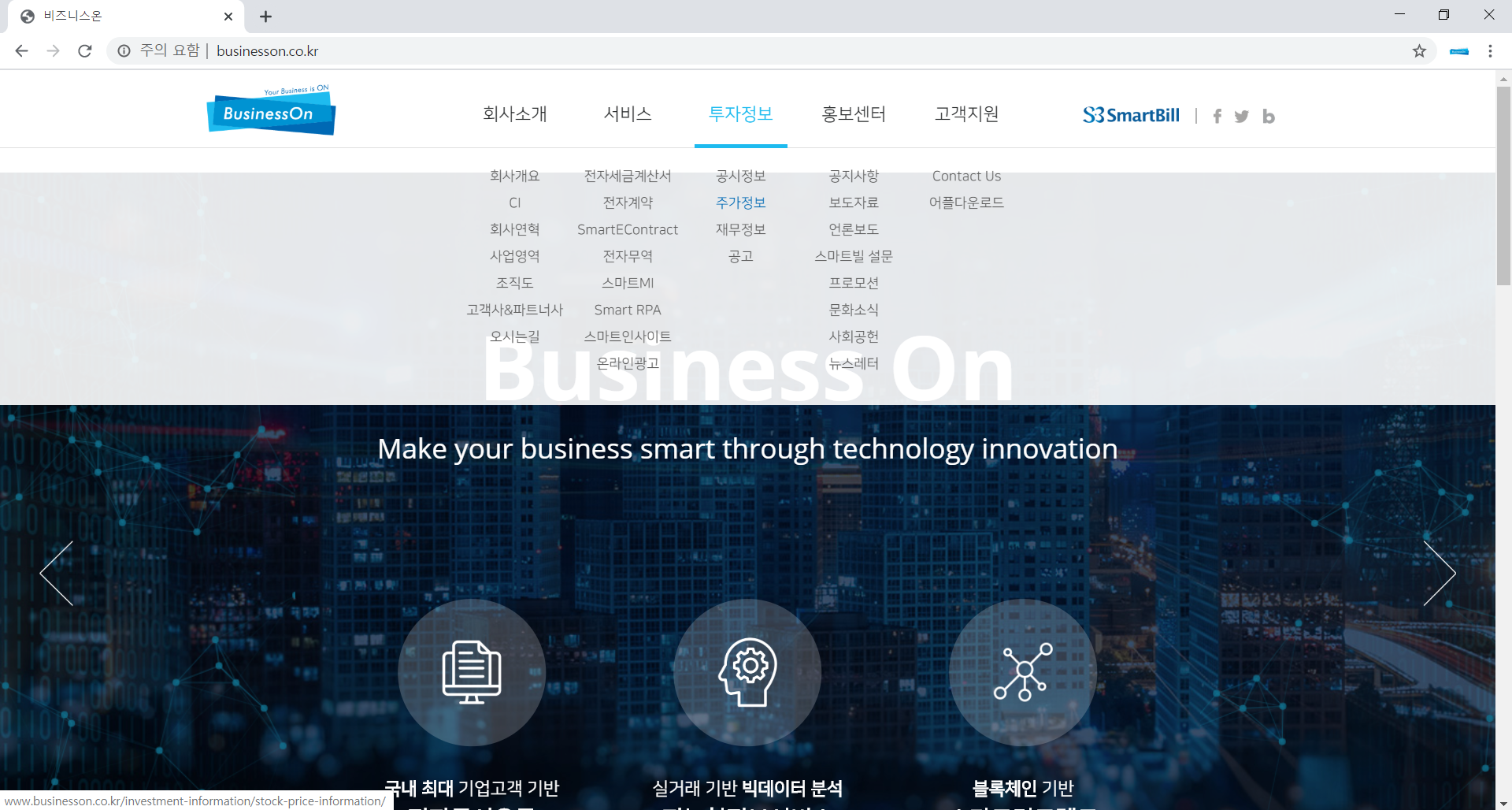Open the 스마트빌 설문 link
The width and height of the screenshot is (1512, 810).
click(854, 256)
